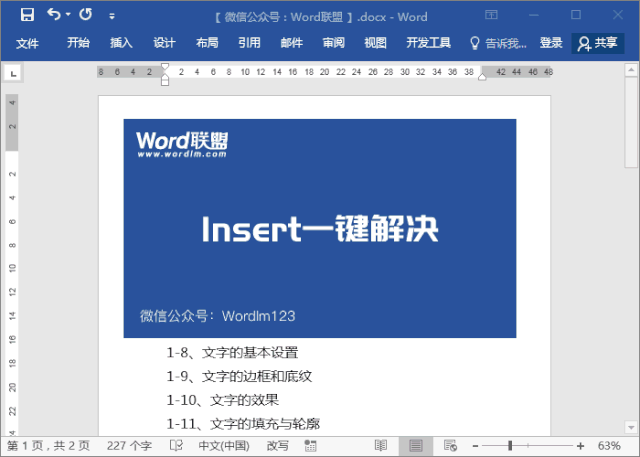The width and height of the screenshot is (640, 457).
Task: Switch to the 插入 tab
Action: (121, 42)
